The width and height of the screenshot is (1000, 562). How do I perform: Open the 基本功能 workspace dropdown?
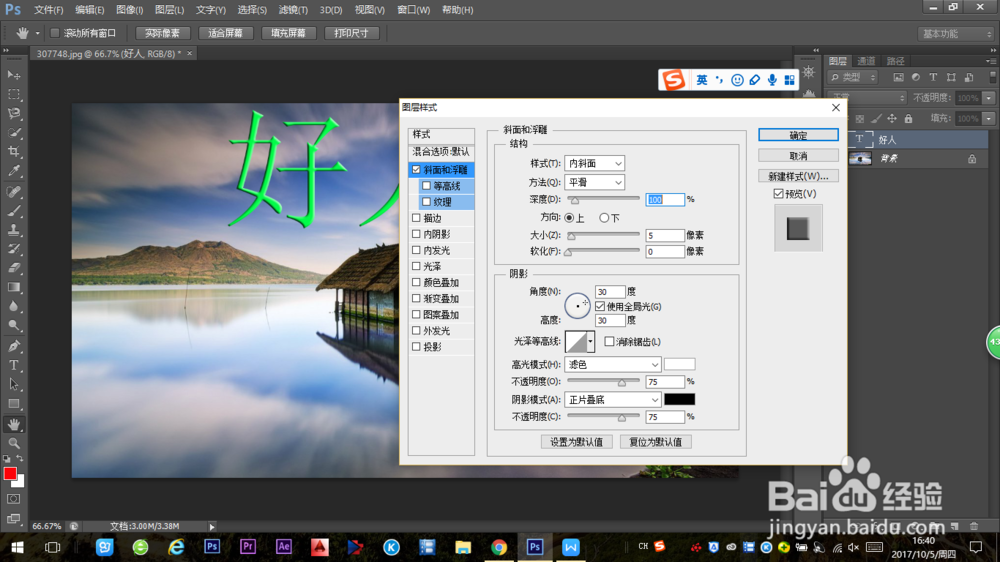pyautogui.click(x=955, y=34)
